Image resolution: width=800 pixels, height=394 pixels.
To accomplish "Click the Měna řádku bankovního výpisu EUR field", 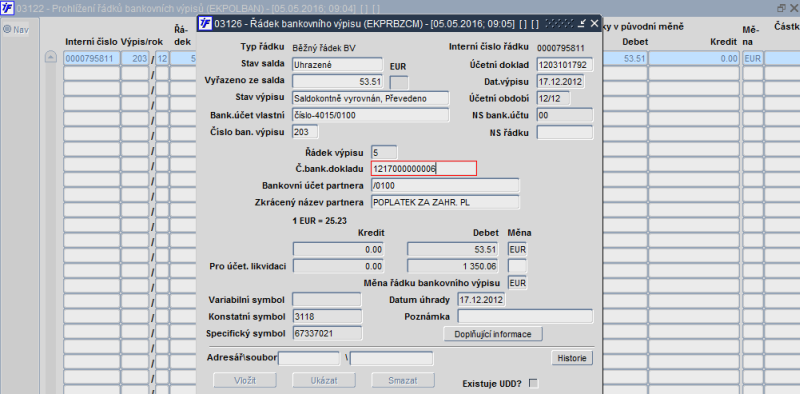I will (x=517, y=283).
